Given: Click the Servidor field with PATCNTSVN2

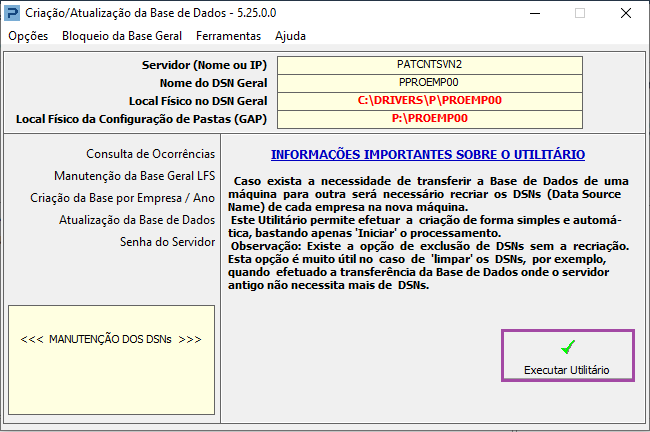Looking at the screenshot, I should pos(429,65).
